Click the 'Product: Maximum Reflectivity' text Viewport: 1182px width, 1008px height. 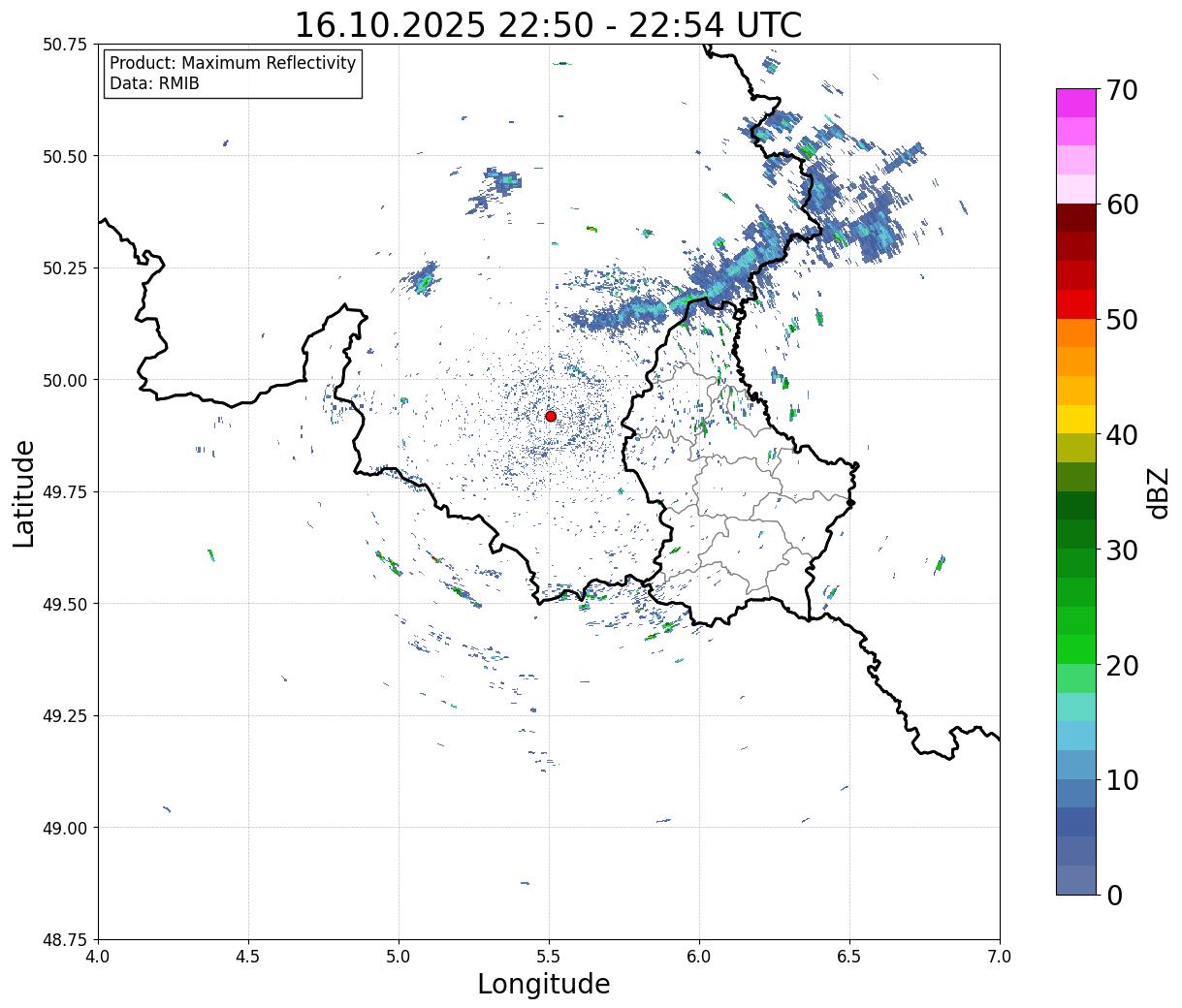[233, 64]
